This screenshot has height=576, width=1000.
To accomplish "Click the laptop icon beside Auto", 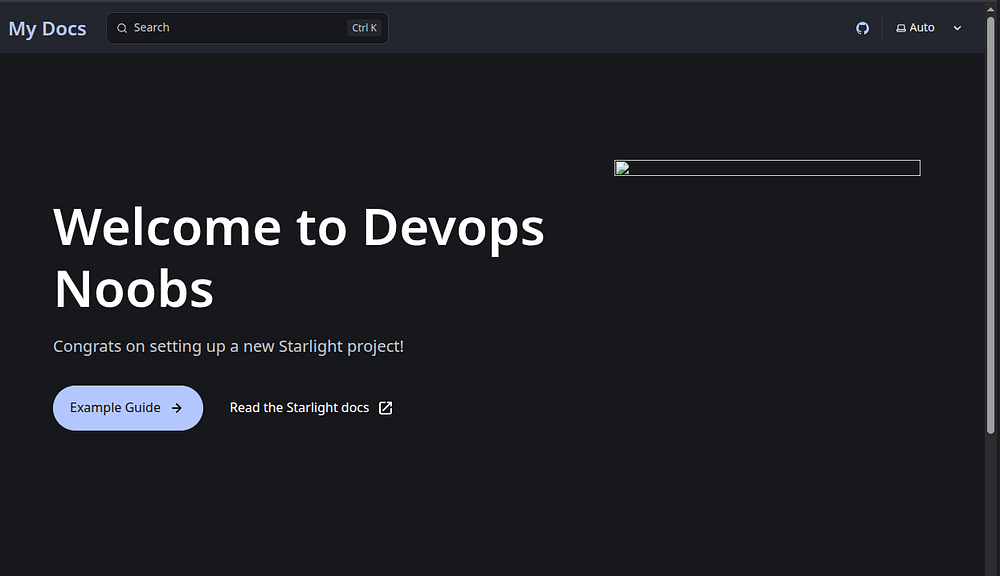I will click(x=901, y=28).
